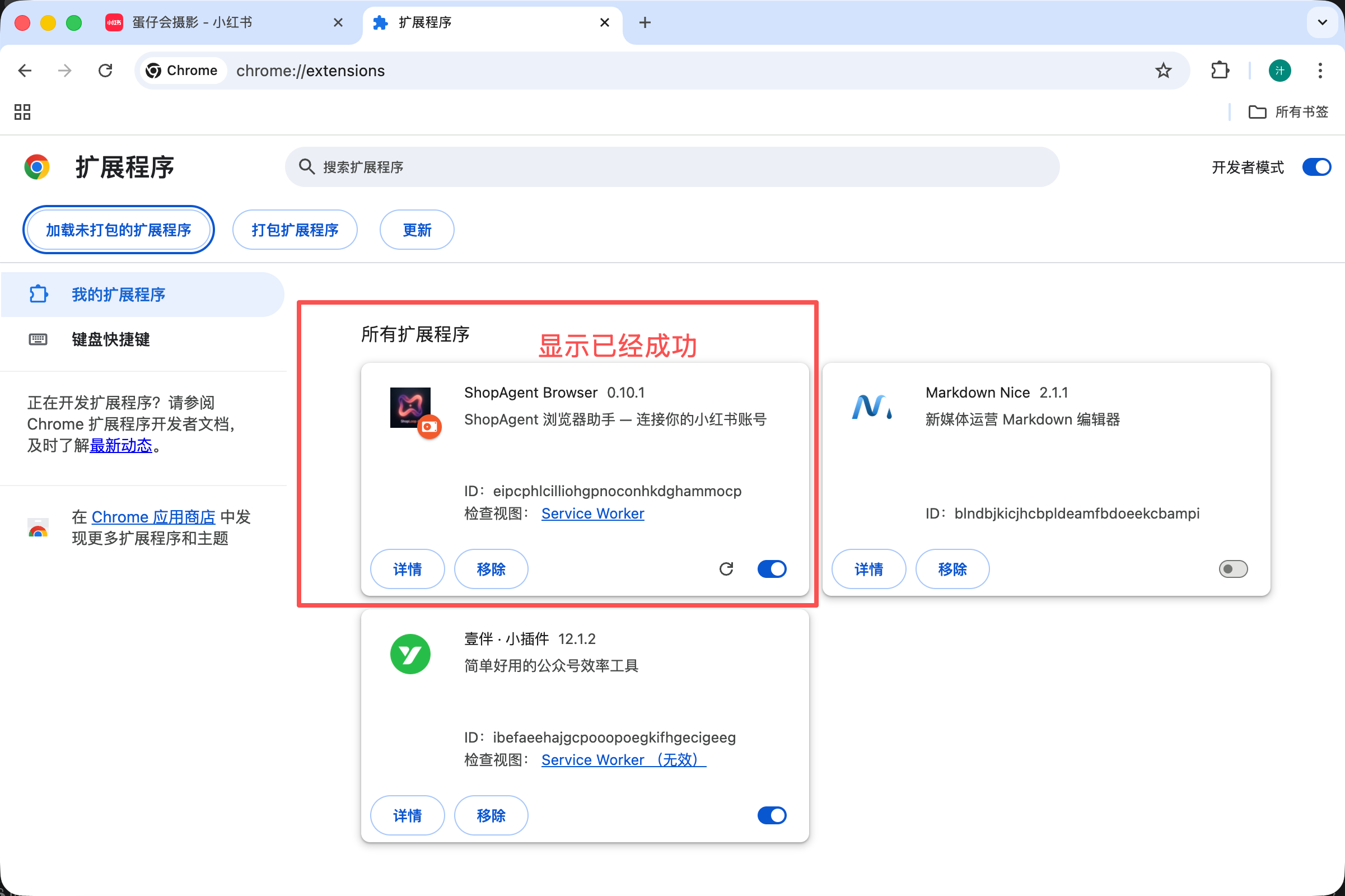Reload the page with the refresh button
The image size is (1345, 896).
[x=105, y=71]
